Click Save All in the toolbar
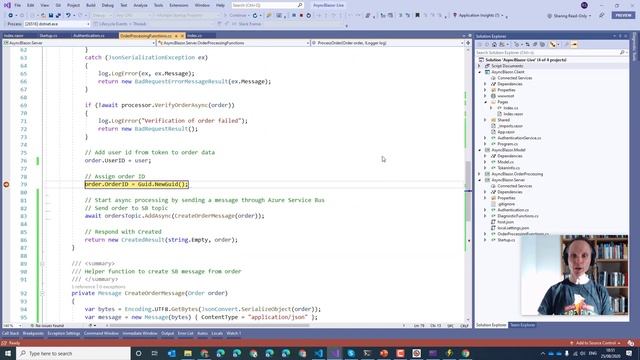Screen dimensions: 640x360 (58, 15)
